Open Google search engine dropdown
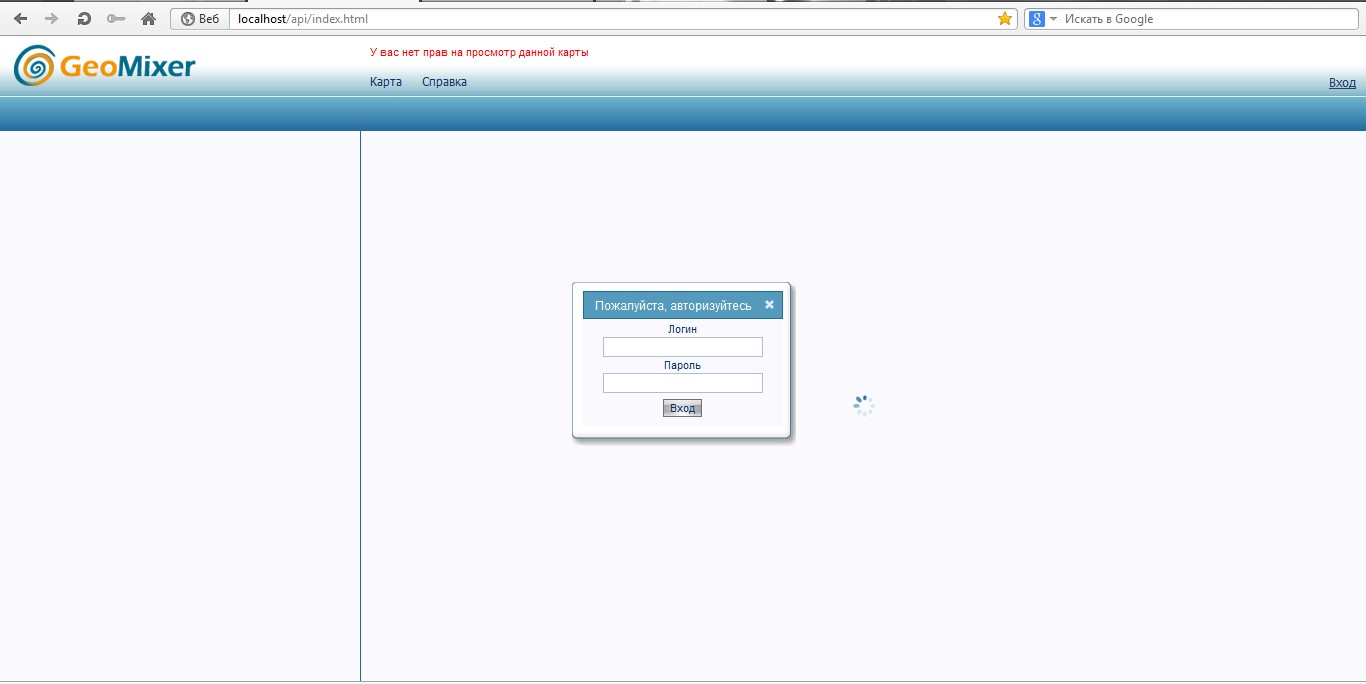The height and width of the screenshot is (684, 1366). 1053,19
